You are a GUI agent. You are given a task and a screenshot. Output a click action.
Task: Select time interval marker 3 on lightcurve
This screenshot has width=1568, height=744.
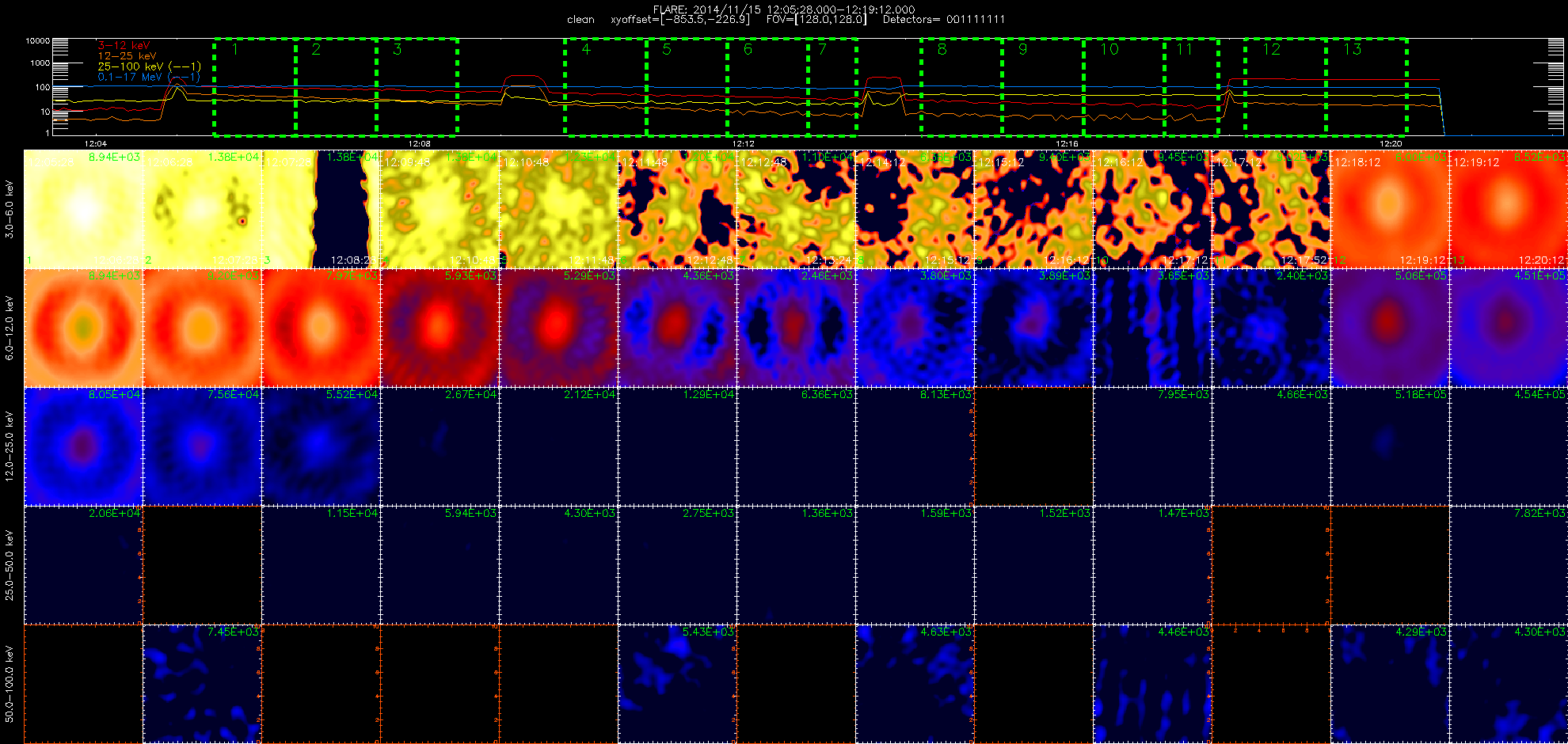pos(397,49)
